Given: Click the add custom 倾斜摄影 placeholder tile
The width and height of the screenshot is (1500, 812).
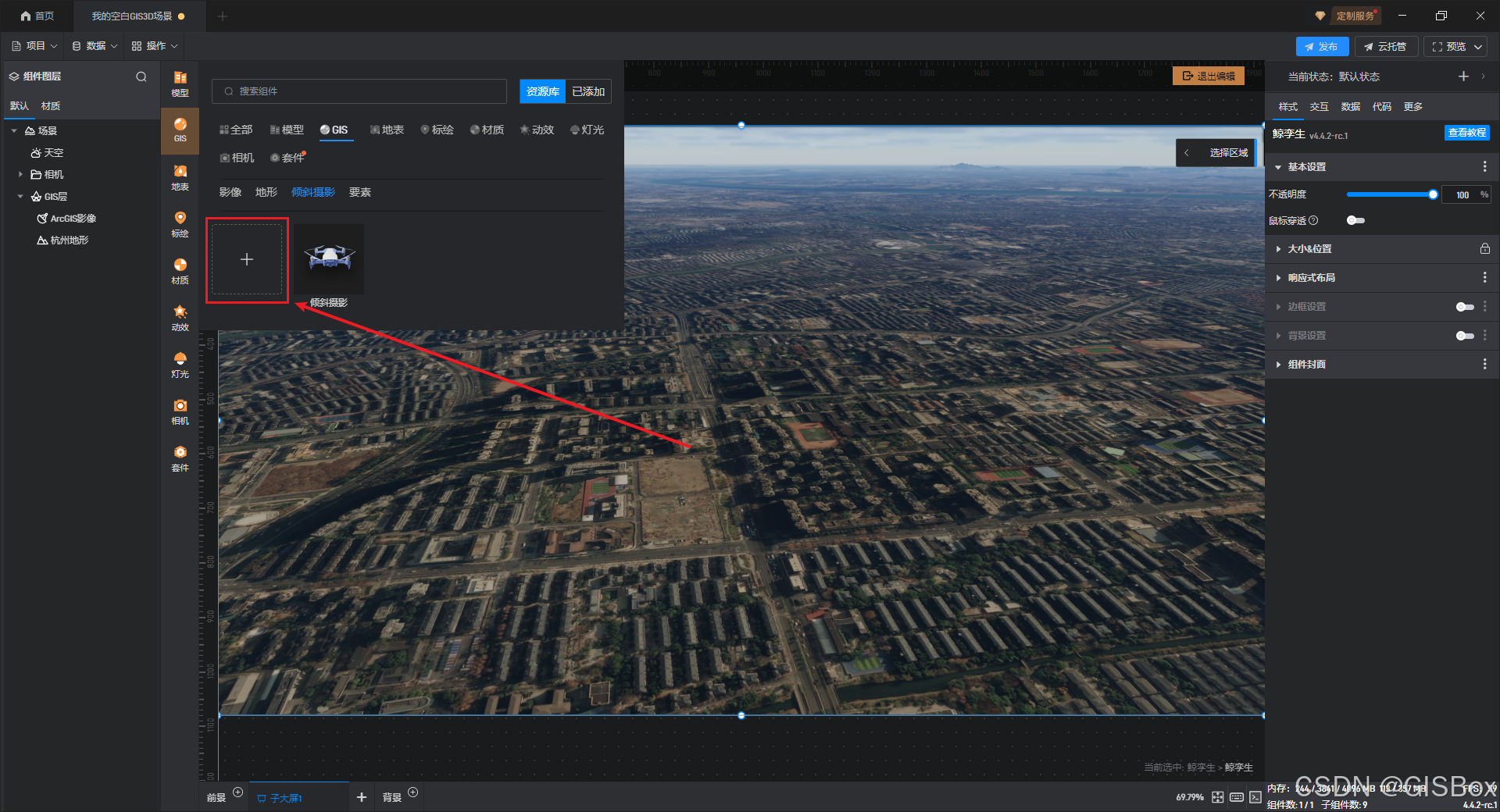Looking at the screenshot, I should click(x=247, y=259).
